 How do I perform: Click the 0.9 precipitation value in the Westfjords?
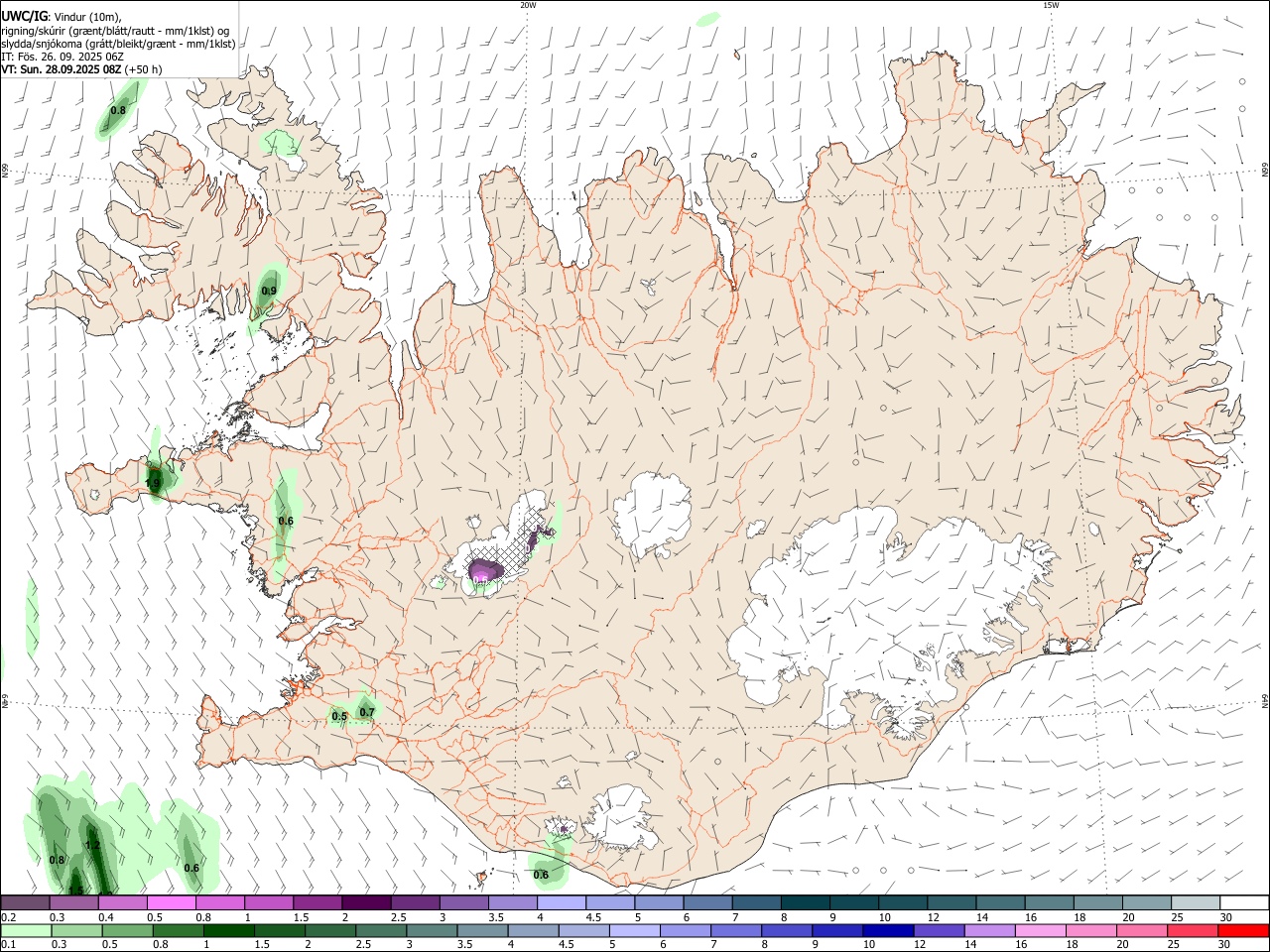pos(269,292)
